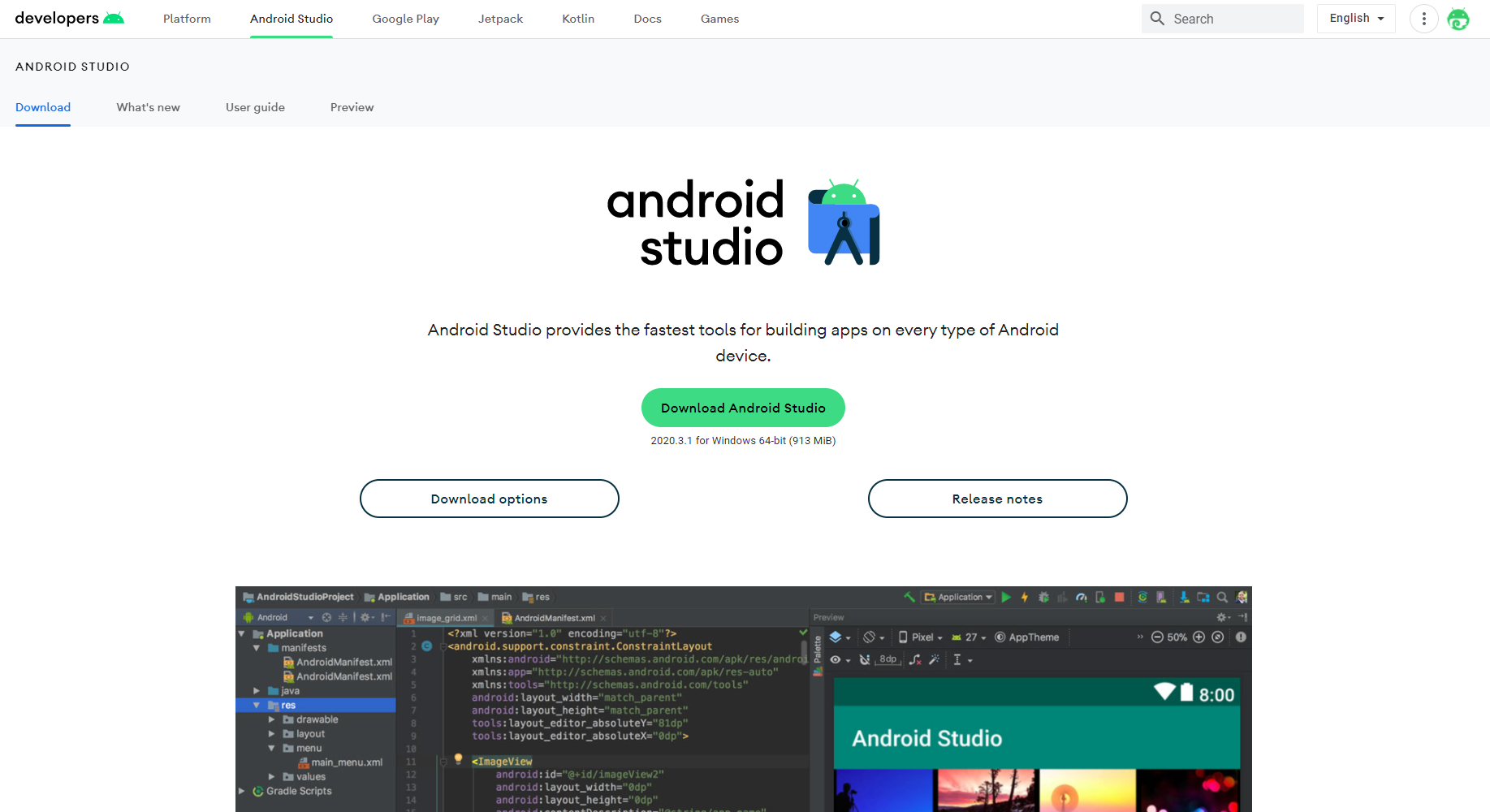Image resolution: width=1490 pixels, height=812 pixels.
Task: Expand the Gradle Scripts tree node
Action: coord(242,791)
